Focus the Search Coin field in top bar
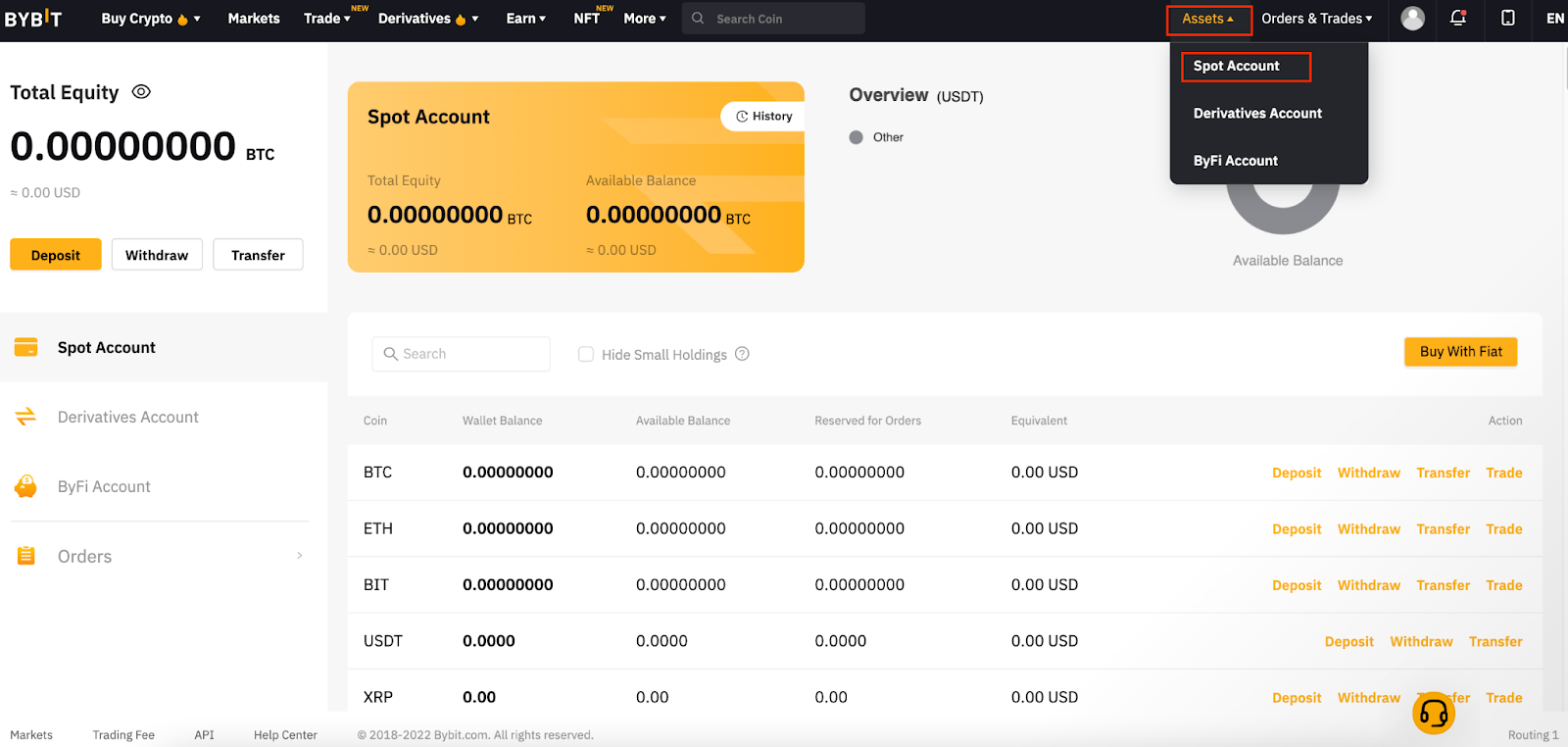The image size is (1568, 747). [773, 19]
